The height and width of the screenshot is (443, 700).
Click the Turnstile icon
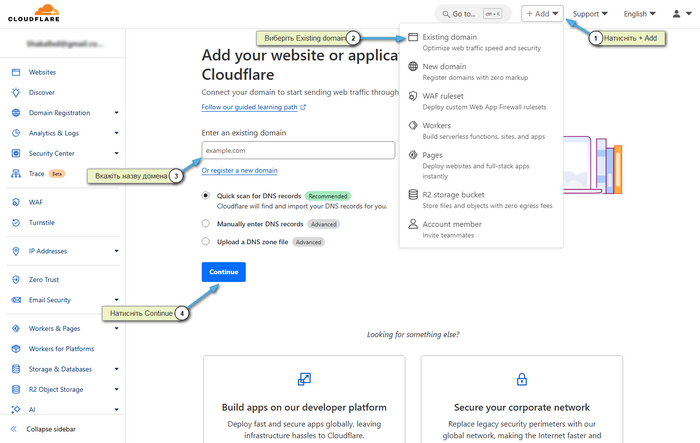[16, 222]
